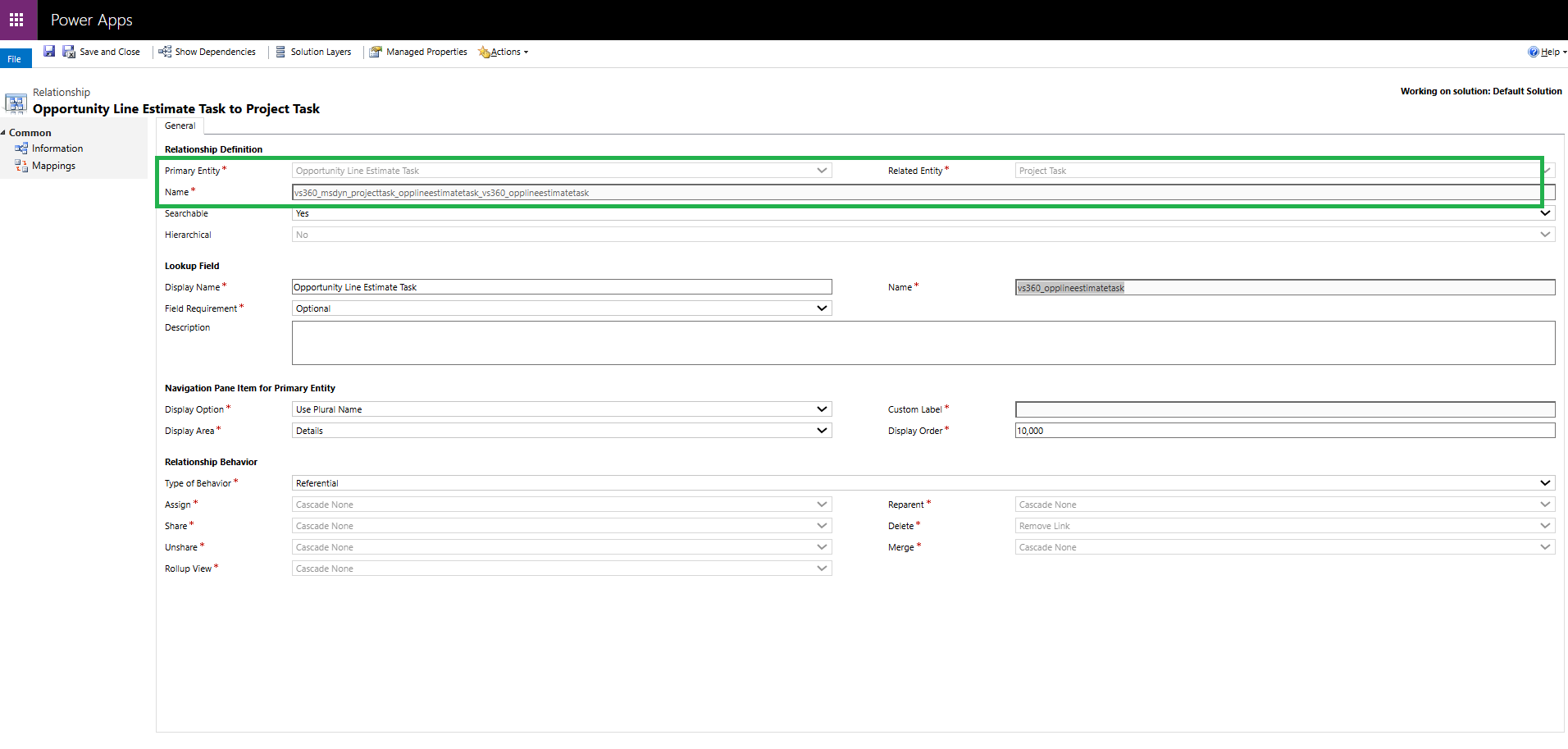1568x749 pixels.
Task: Open the Display Option dropdown
Action: tap(562, 409)
